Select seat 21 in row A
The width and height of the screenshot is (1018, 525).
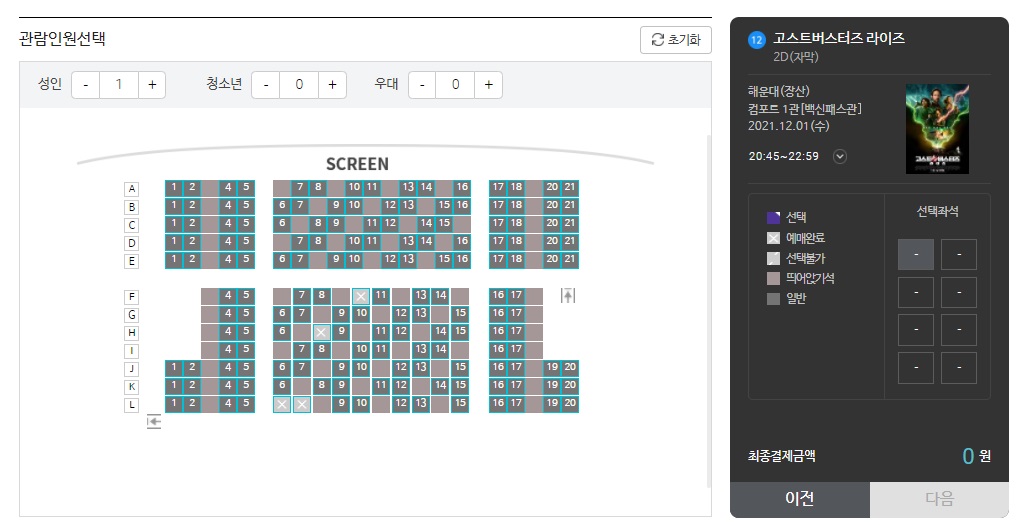[569, 188]
